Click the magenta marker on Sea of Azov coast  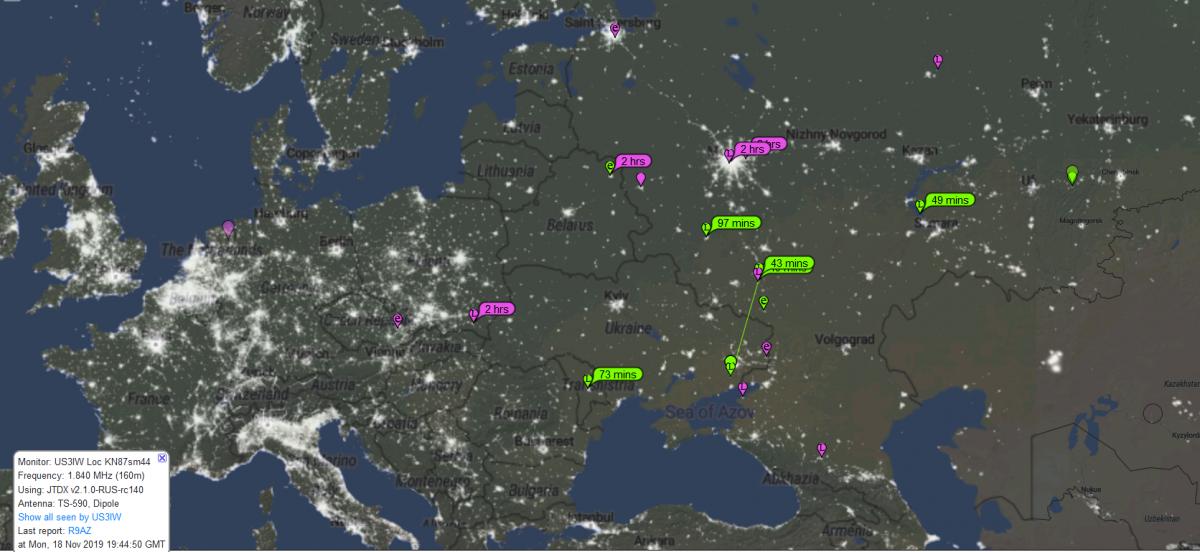coord(742,387)
